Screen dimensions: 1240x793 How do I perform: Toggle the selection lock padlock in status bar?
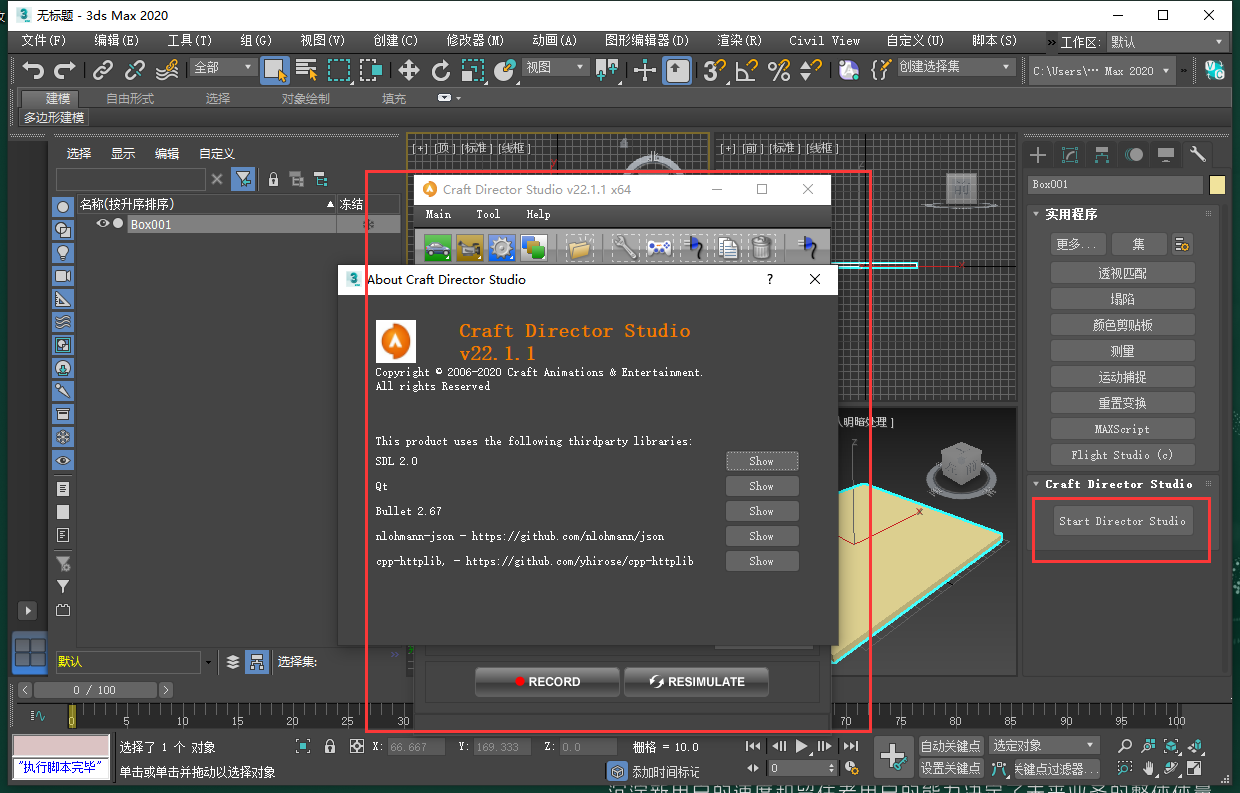pos(330,746)
